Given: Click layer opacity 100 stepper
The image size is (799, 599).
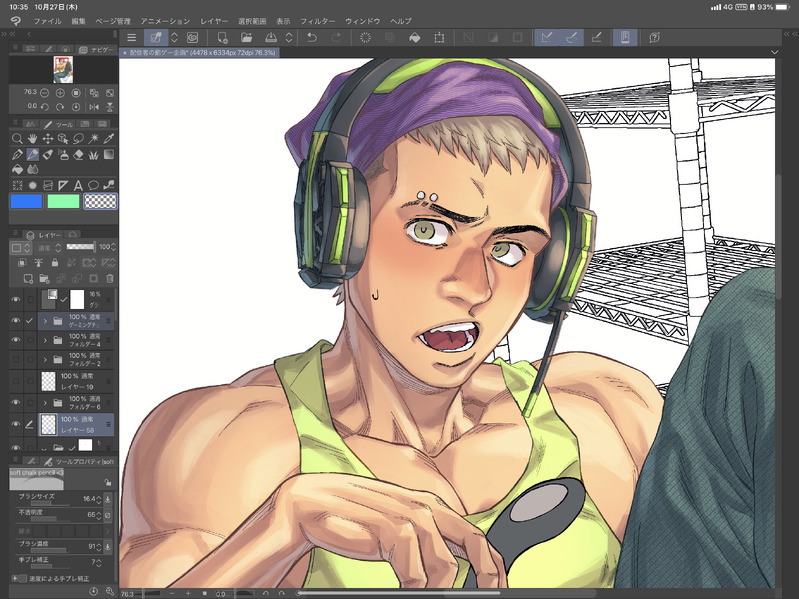Looking at the screenshot, I should (113, 247).
